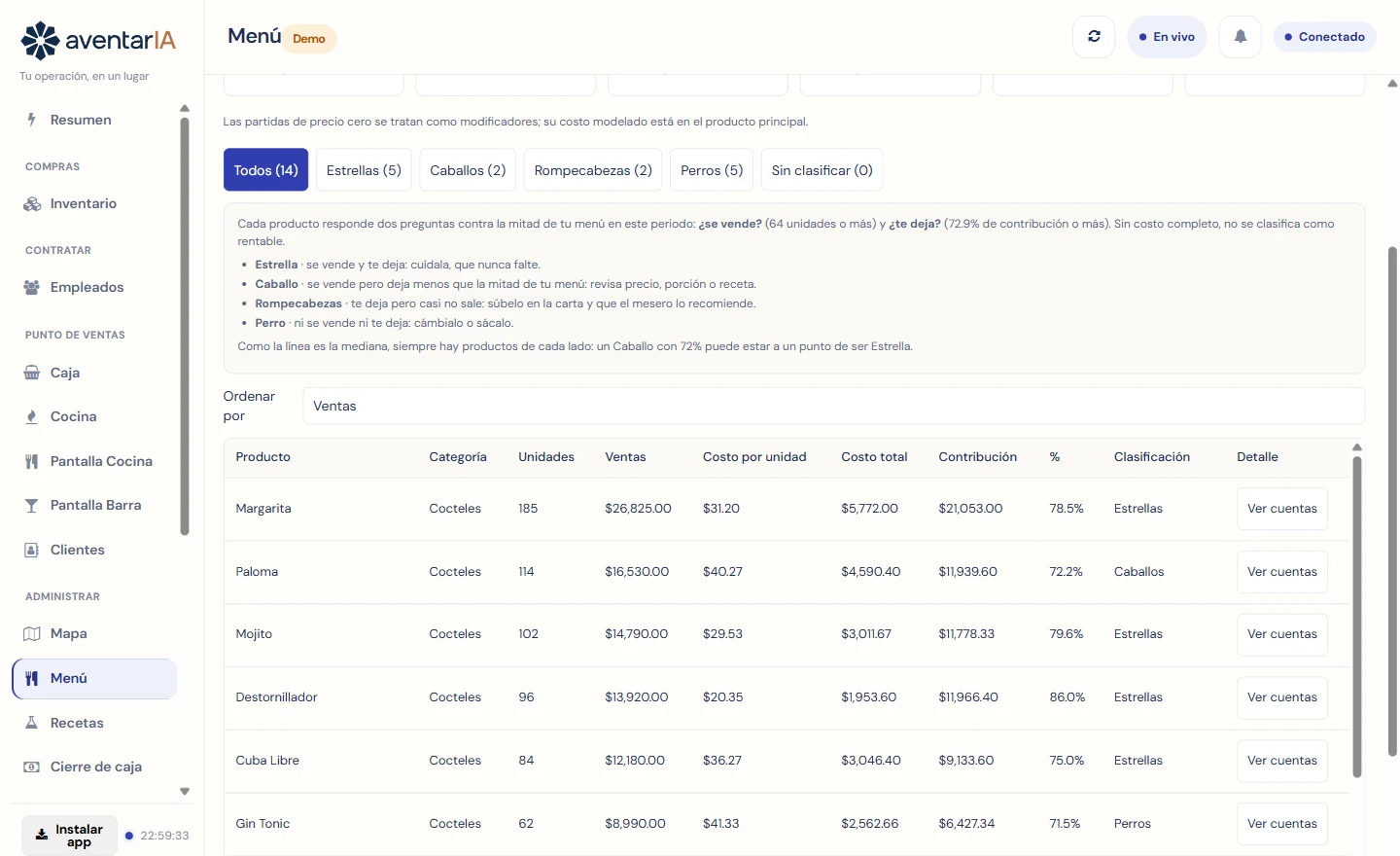Click the Empleados people icon
Viewport: 1400px width, 856px height.
32,287
